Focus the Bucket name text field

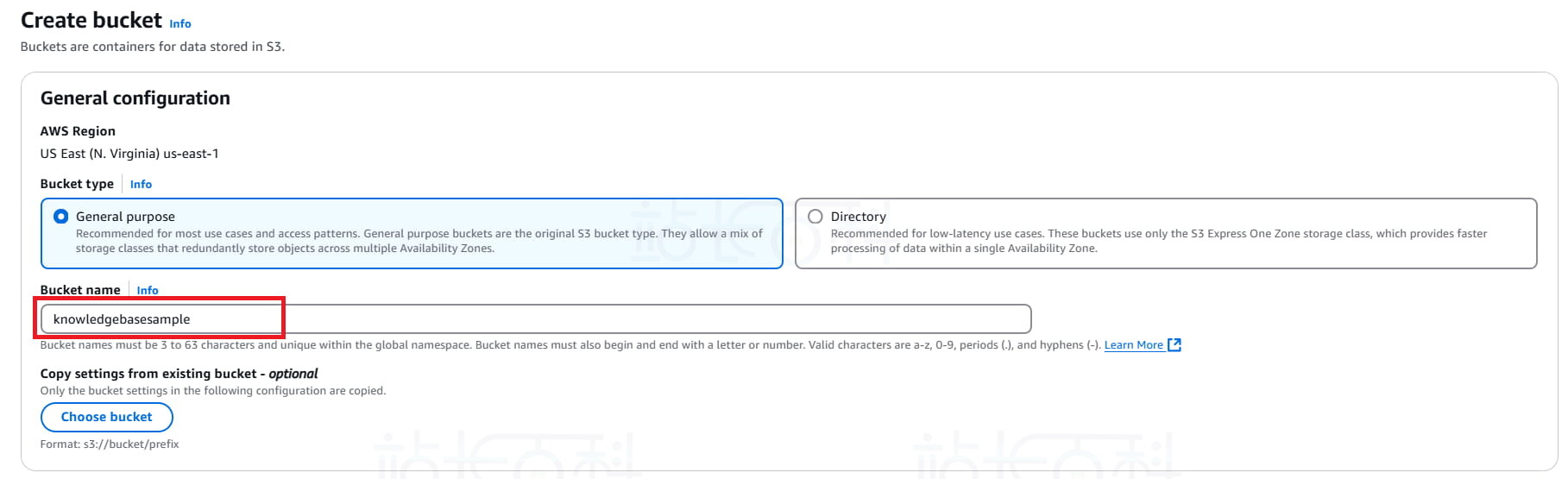535,319
